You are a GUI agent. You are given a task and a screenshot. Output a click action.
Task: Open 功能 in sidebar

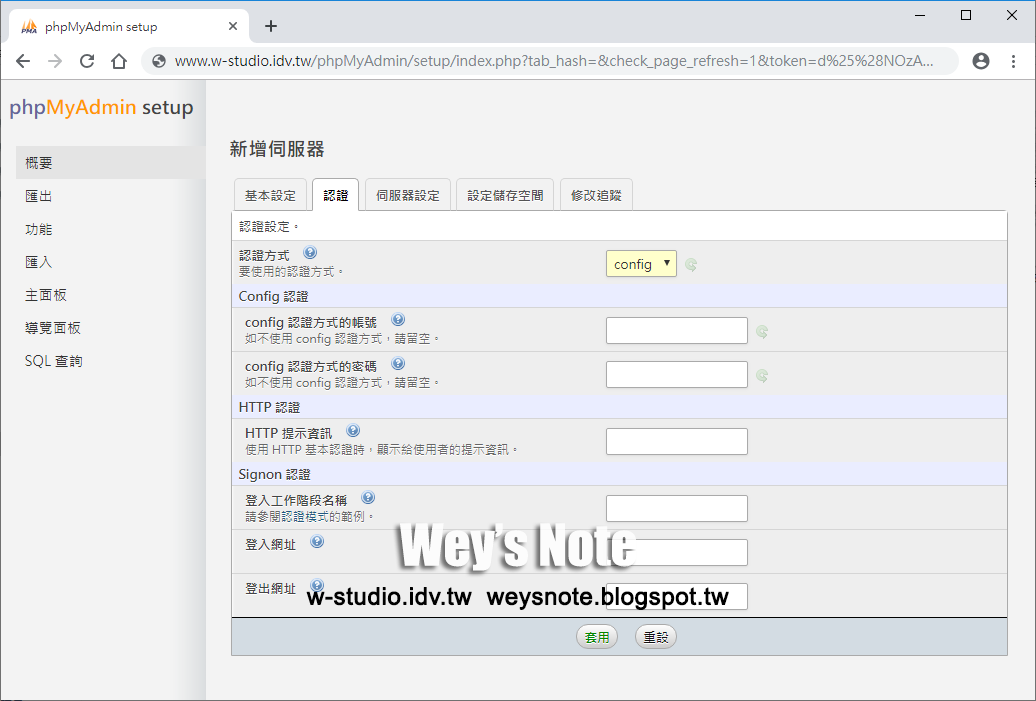[x=110, y=229]
